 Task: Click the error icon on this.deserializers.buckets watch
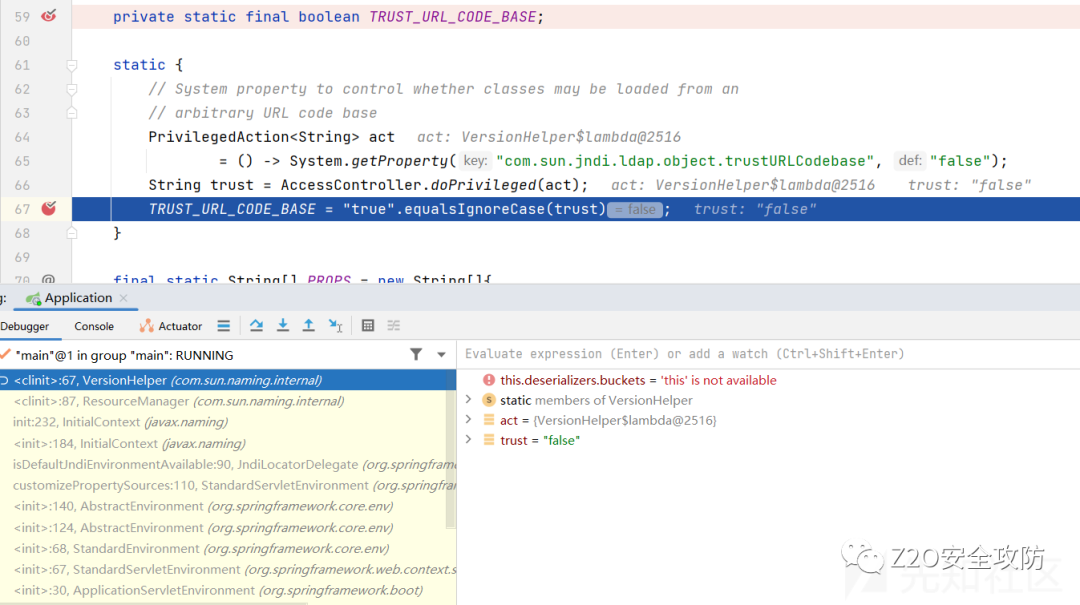point(488,380)
